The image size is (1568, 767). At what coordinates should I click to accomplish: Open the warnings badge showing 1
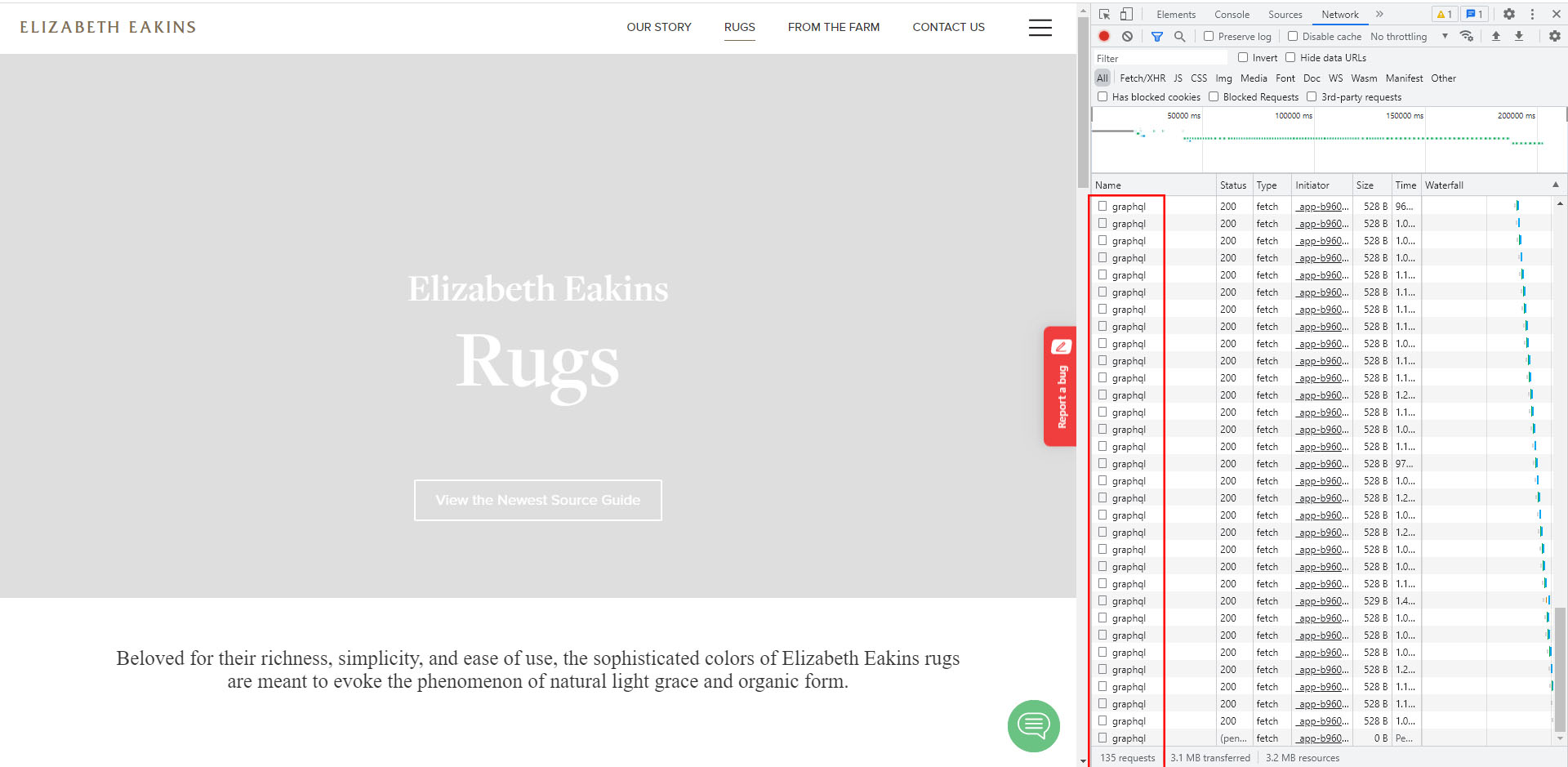1444,14
